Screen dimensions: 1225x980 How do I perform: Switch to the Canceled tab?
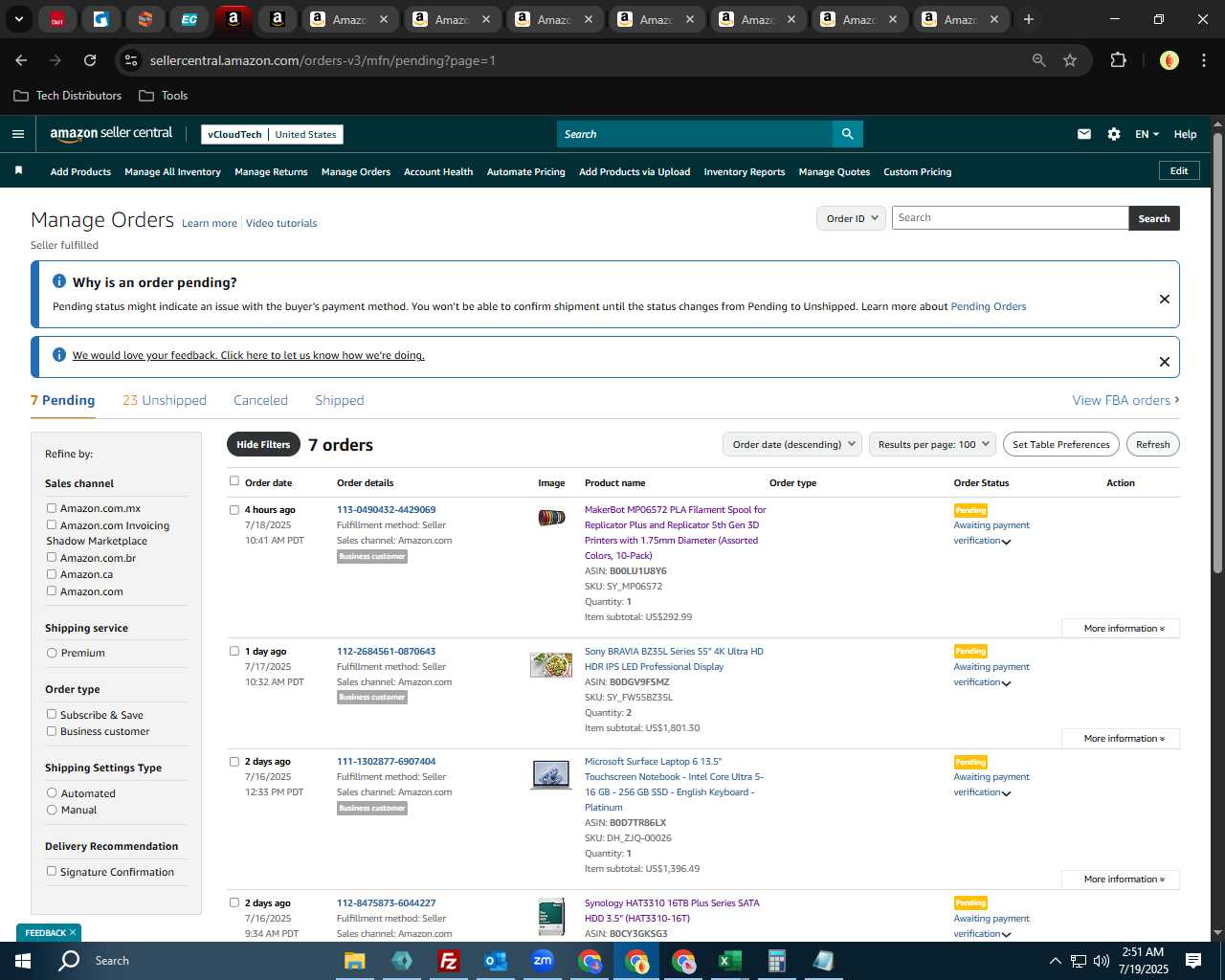click(260, 400)
